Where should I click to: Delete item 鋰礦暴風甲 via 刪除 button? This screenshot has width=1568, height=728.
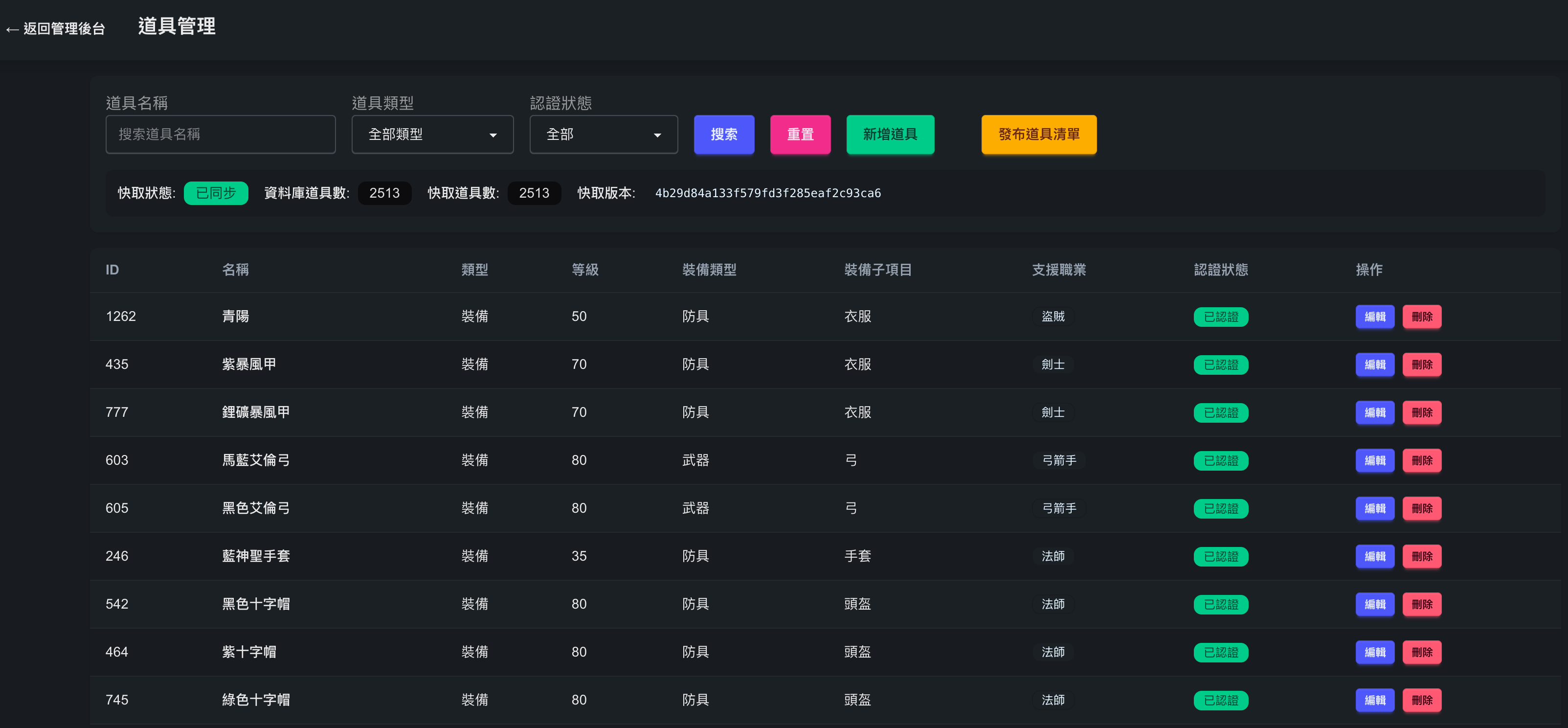point(1421,412)
